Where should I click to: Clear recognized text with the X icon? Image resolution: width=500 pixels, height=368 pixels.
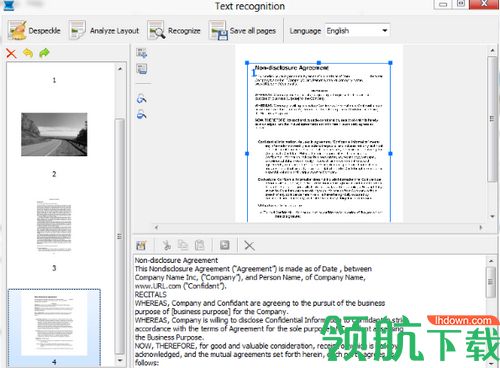click(x=249, y=246)
